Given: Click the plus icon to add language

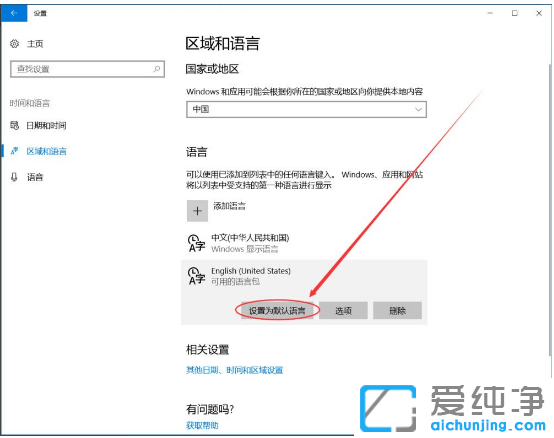Looking at the screenshot, I should (197, 211).
